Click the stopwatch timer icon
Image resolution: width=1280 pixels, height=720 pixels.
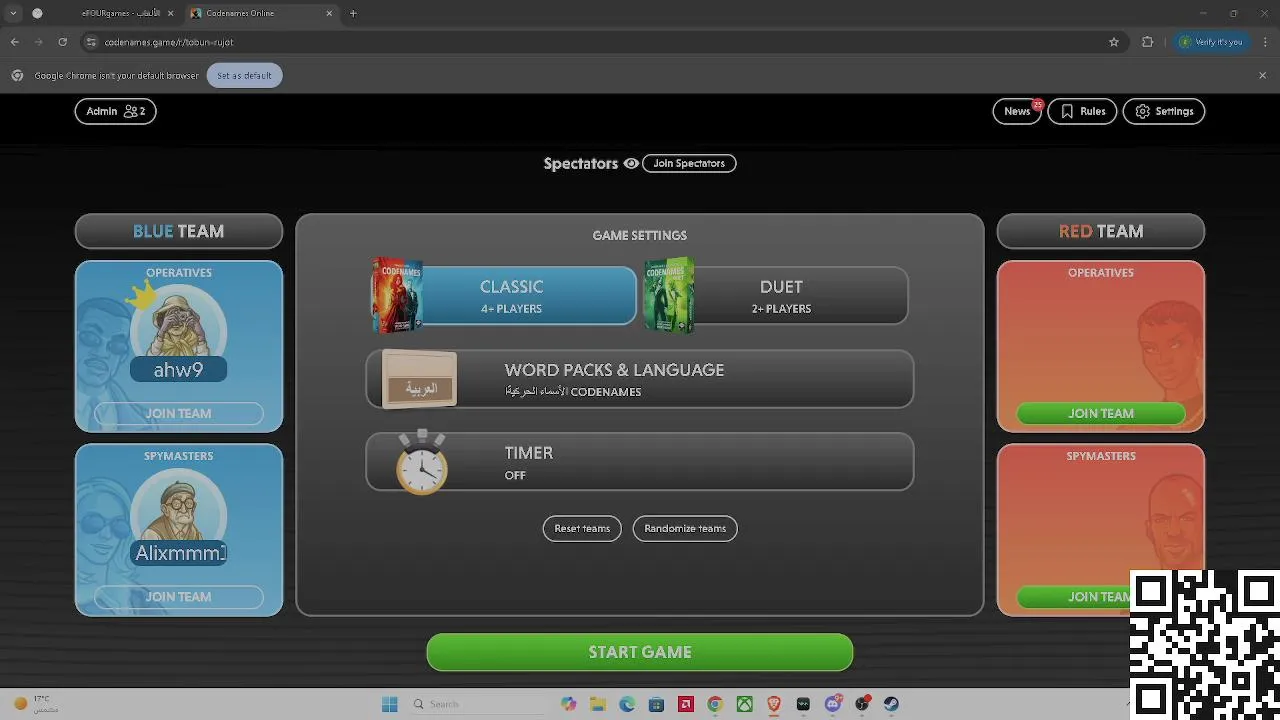[x=421, y=463]
